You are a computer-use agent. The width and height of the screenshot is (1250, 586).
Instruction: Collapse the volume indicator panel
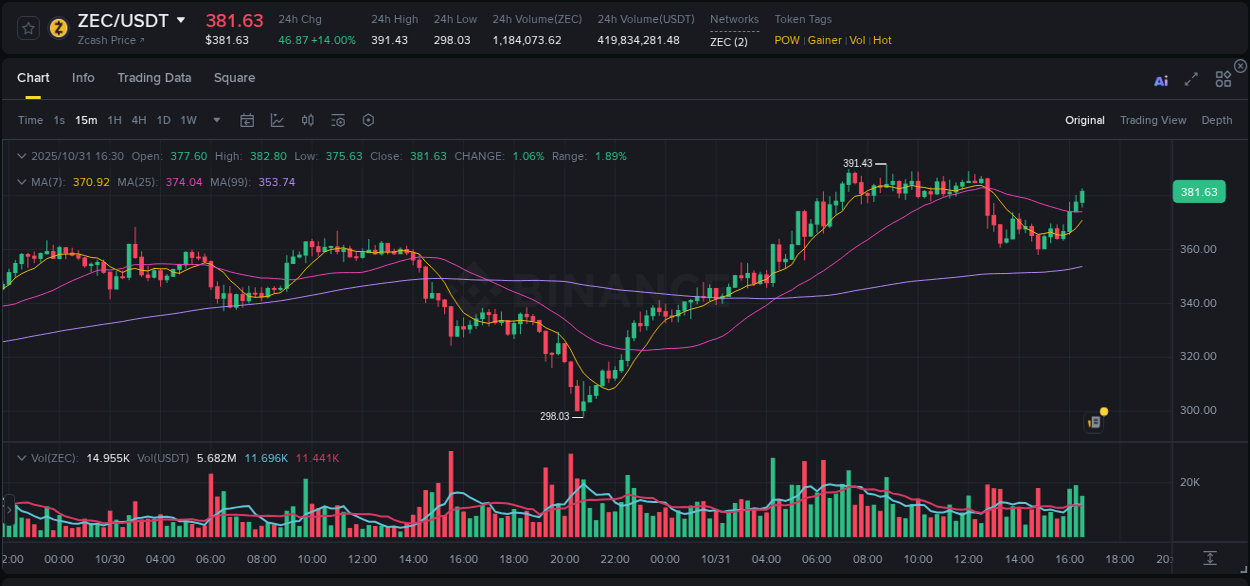22,457
